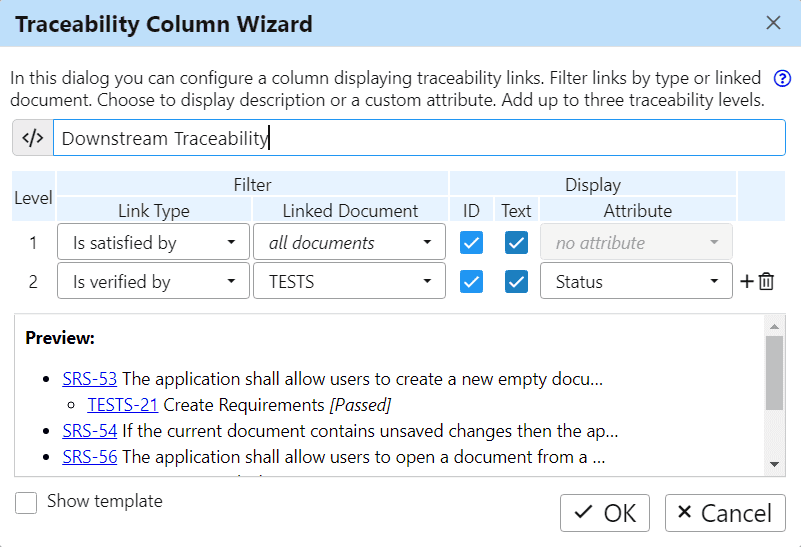The height and width of the screenshot is (547, 801).
Task: Click the Downstream Traceability title field
Action: (x=419, y=139)
